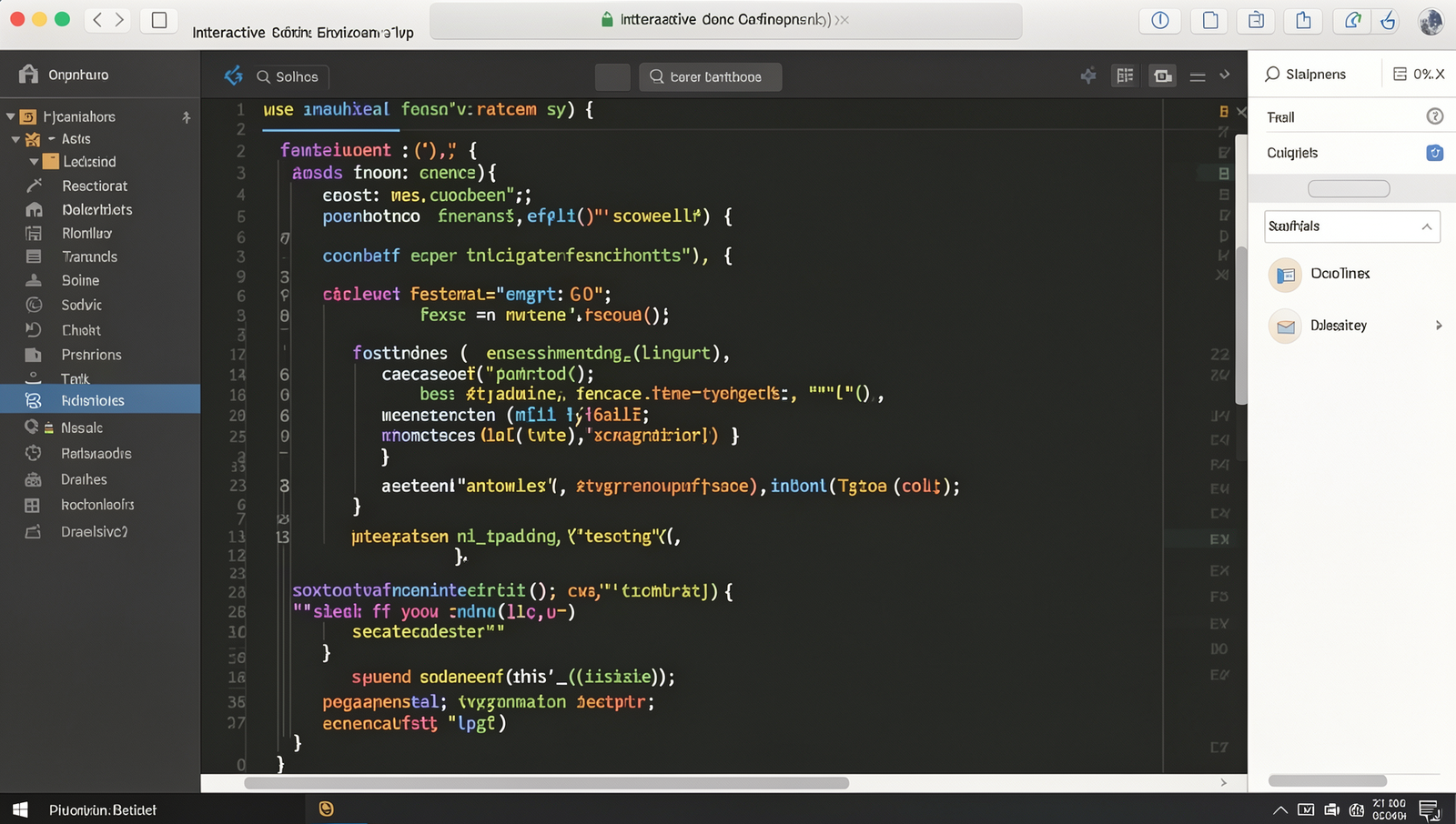This screenshot has height=824, width=1456.
Task: Click the copy layers icon in title bar
Action: point(1256,20)
